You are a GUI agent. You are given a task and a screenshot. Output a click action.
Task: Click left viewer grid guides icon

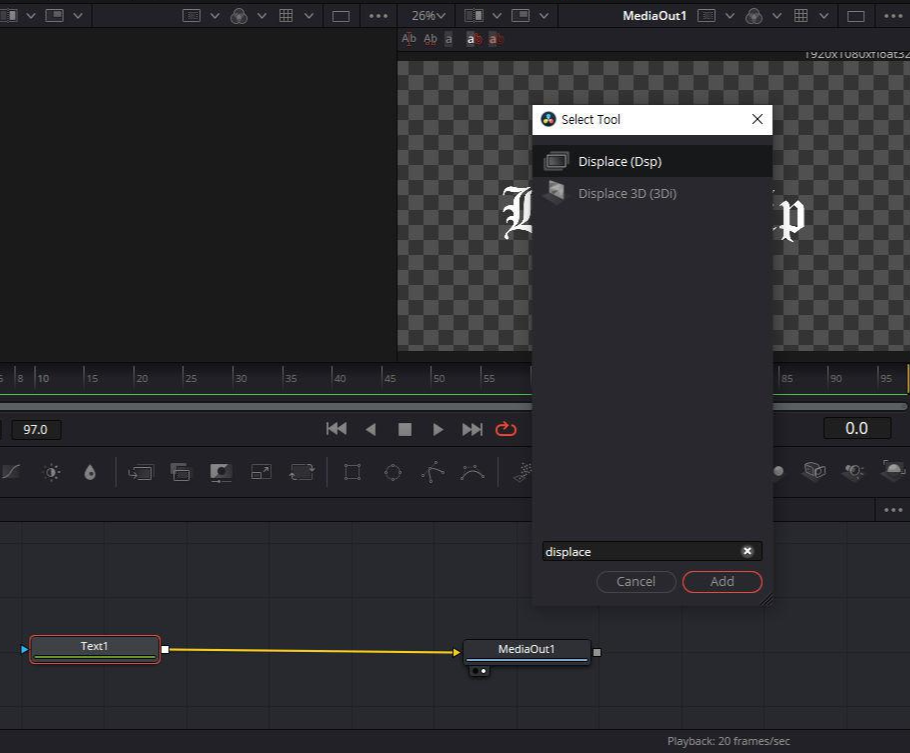286,16
